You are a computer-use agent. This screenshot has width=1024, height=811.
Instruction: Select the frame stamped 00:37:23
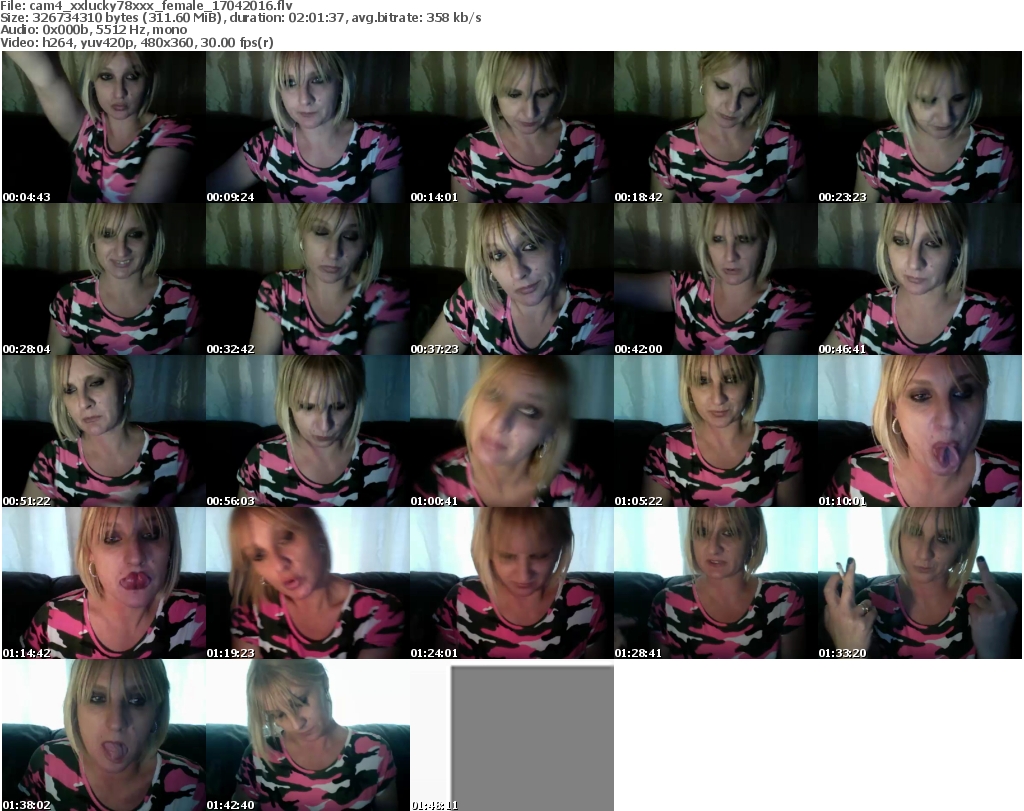(512, 279)
